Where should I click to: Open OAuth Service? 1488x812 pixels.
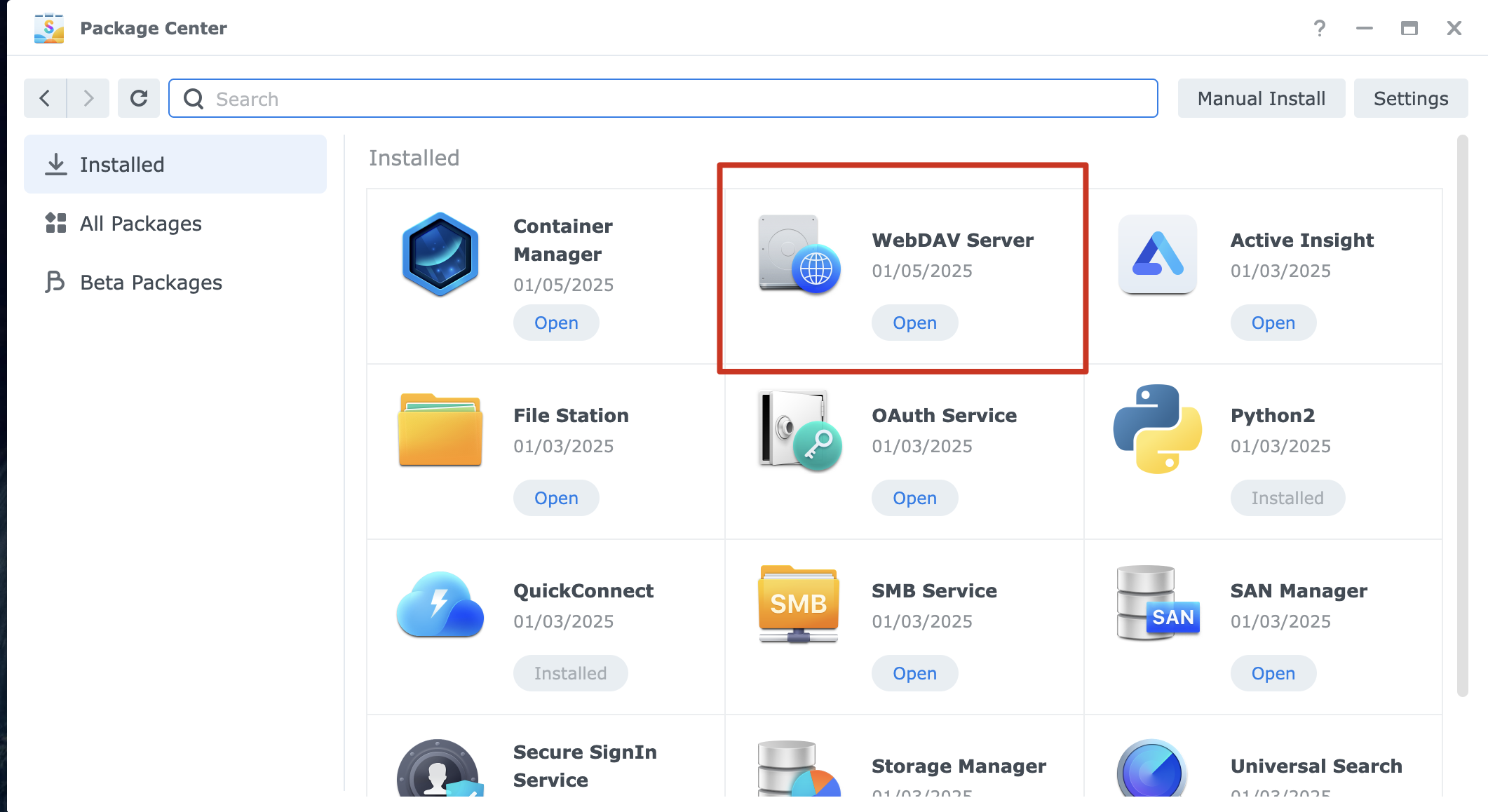click(915, 498)
